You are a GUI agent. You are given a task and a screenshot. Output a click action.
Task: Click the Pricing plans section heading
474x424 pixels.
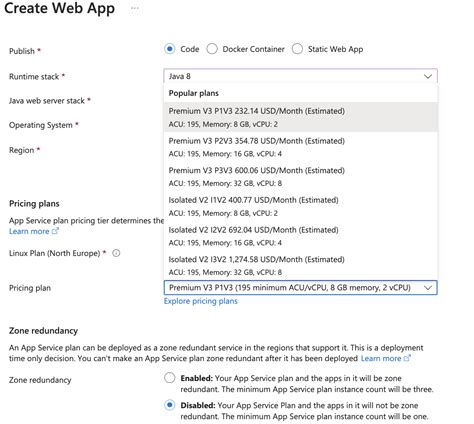click(x=34, y=204)
